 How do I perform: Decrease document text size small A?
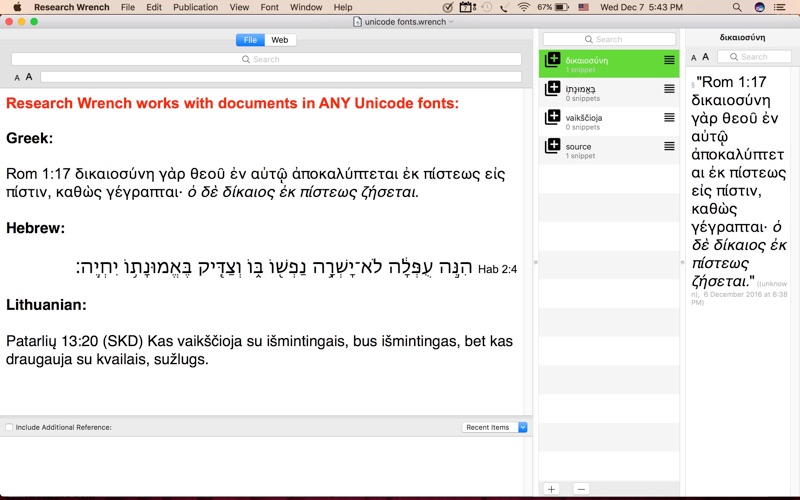(x=17, y=78)
